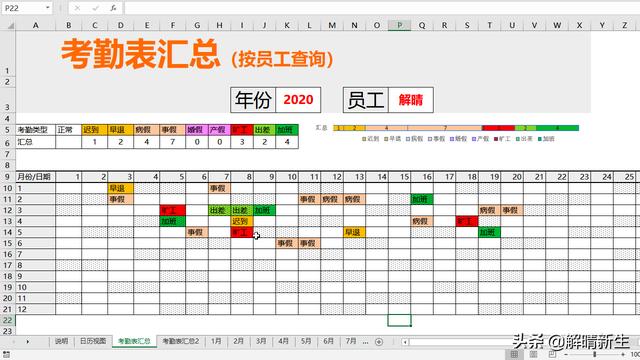Click the orange 迟到 legend cell in row 5

coord(94,130)
